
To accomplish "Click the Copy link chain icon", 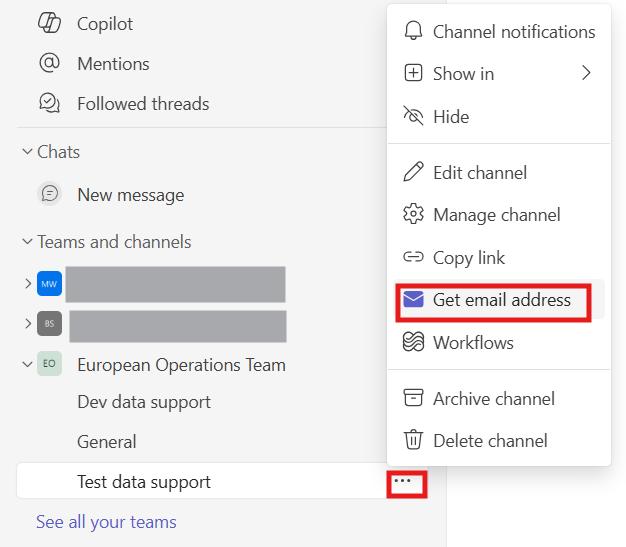I will pos(413,257).
